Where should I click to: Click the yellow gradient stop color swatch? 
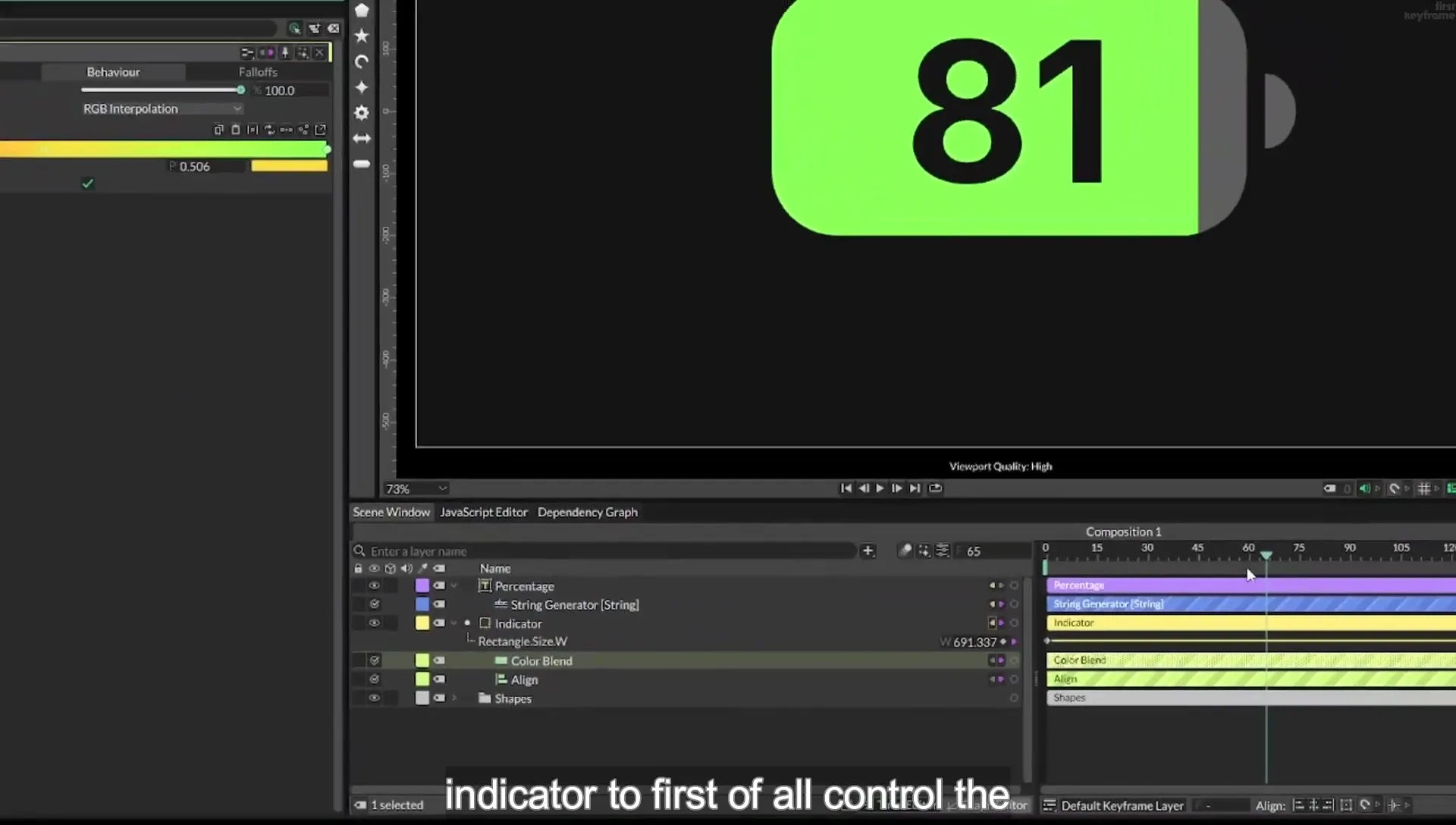pos(290,166)
